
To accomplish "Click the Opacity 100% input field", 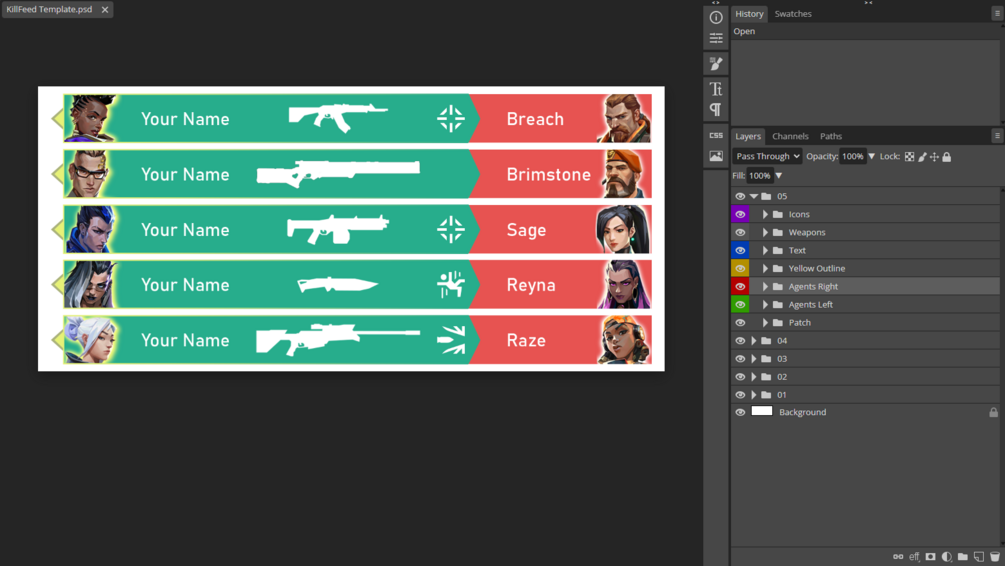I will point(852,156).
